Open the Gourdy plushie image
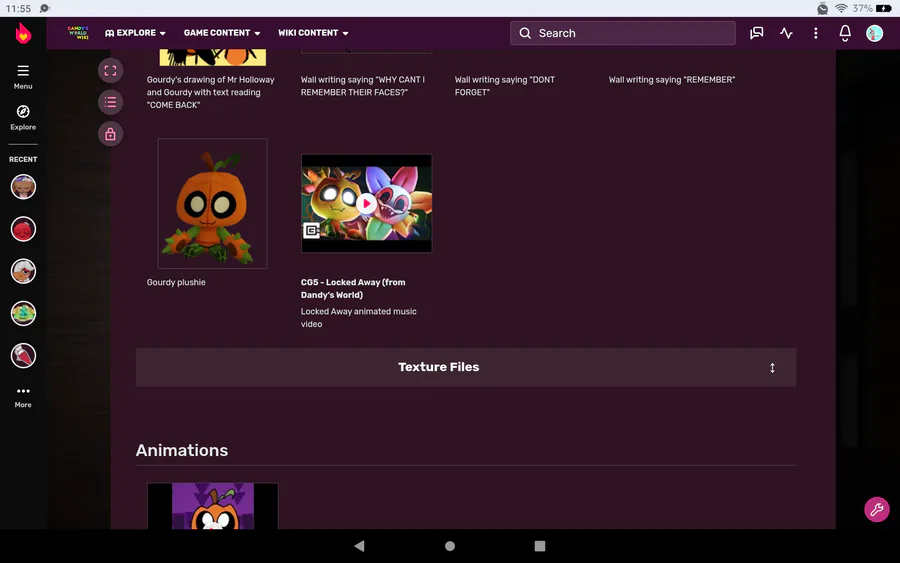900x563 pixels. pos(212,203)
